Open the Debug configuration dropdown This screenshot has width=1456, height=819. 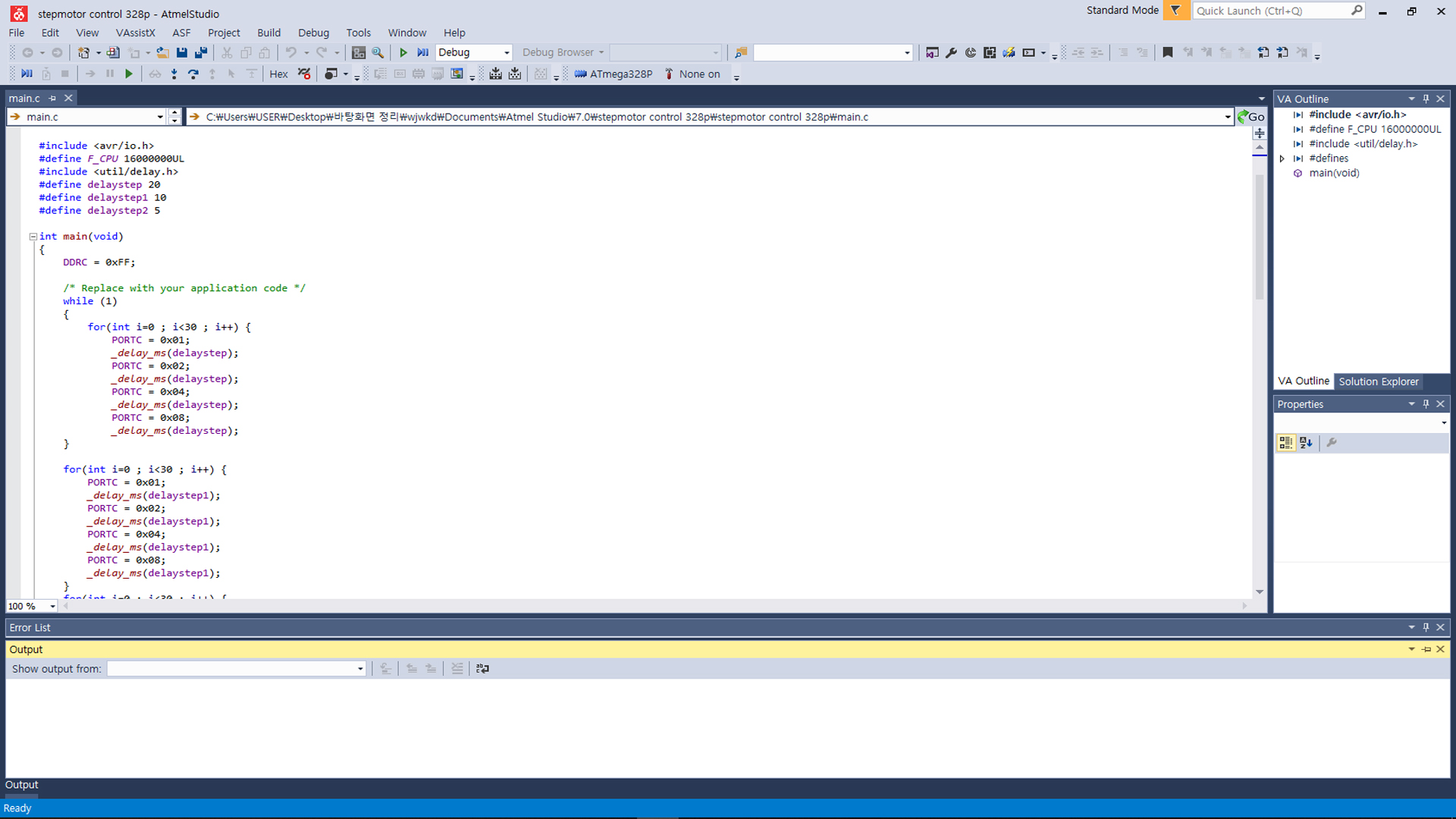[507, 52]
